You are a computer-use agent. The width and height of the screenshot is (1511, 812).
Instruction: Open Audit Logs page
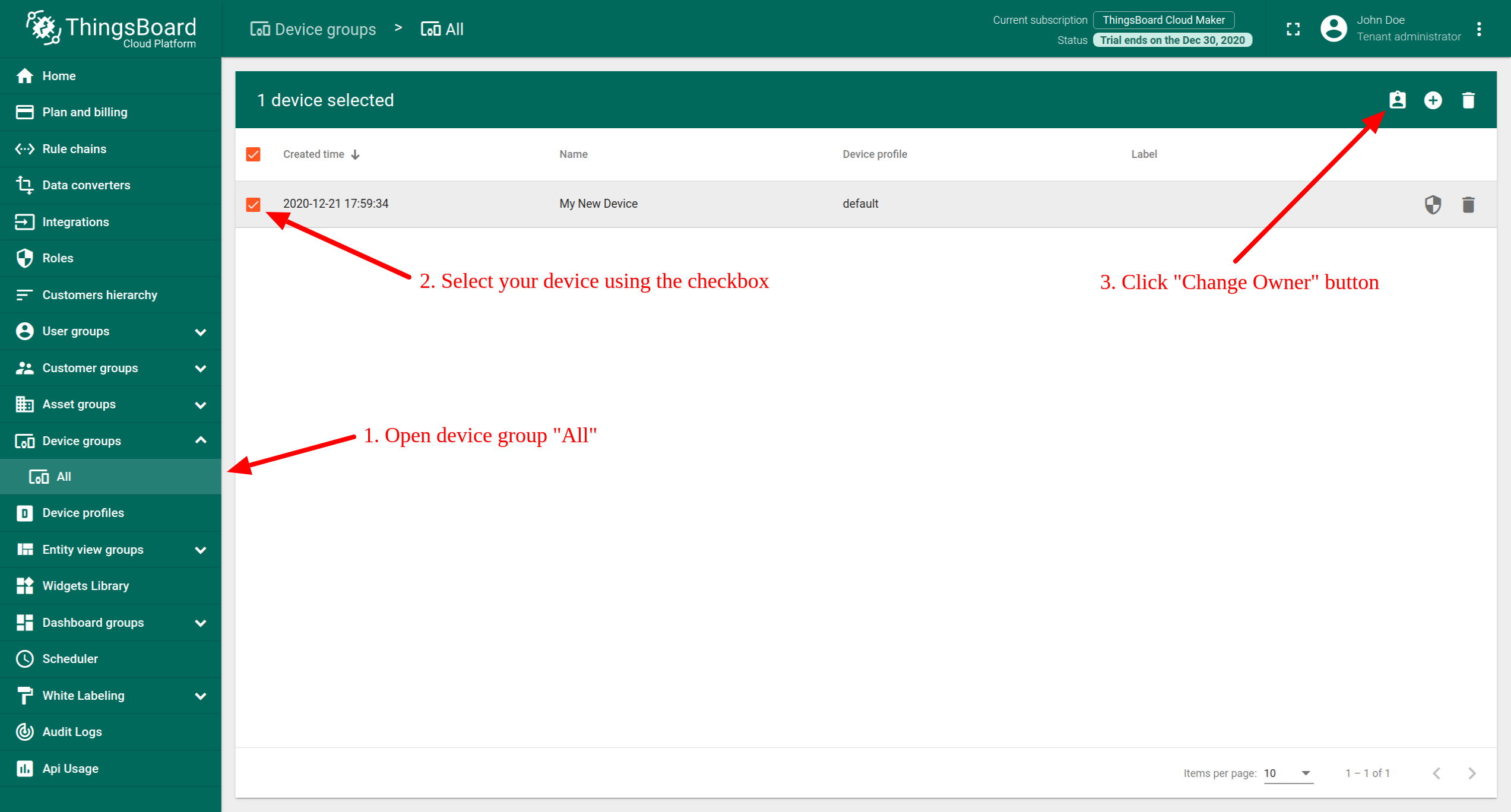[110, 732]
